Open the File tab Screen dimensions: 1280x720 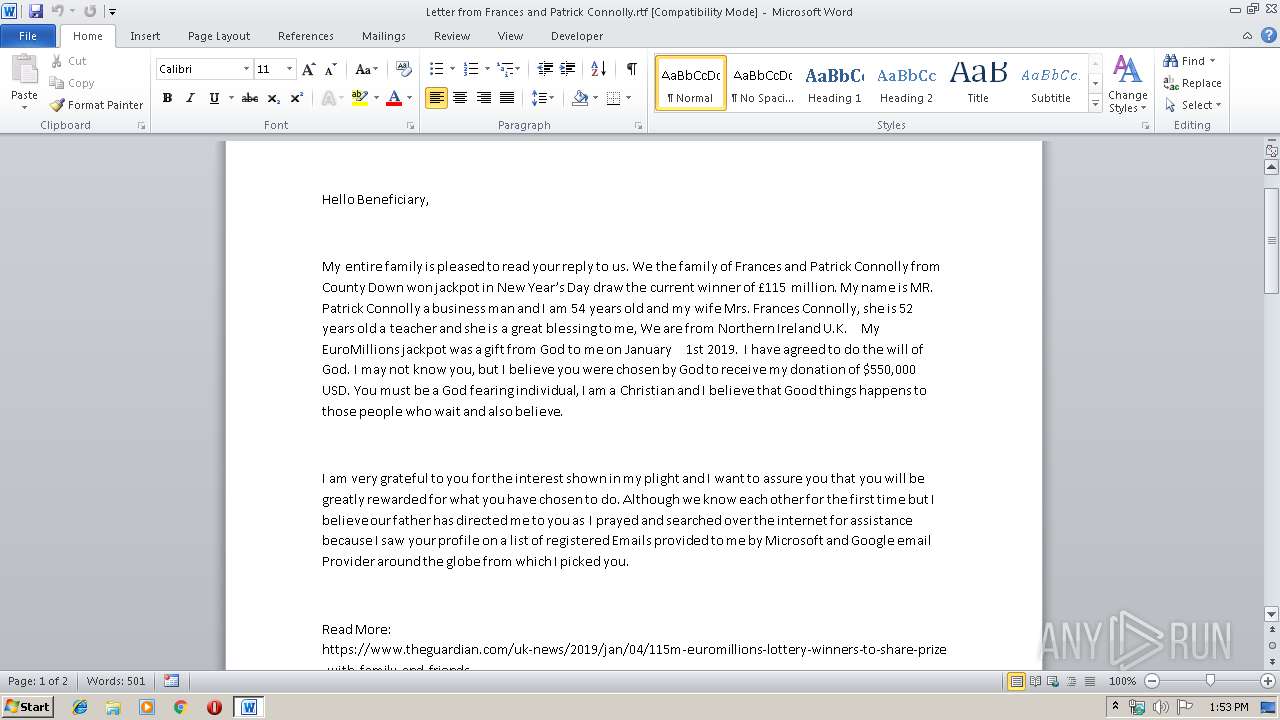[28, 36]
